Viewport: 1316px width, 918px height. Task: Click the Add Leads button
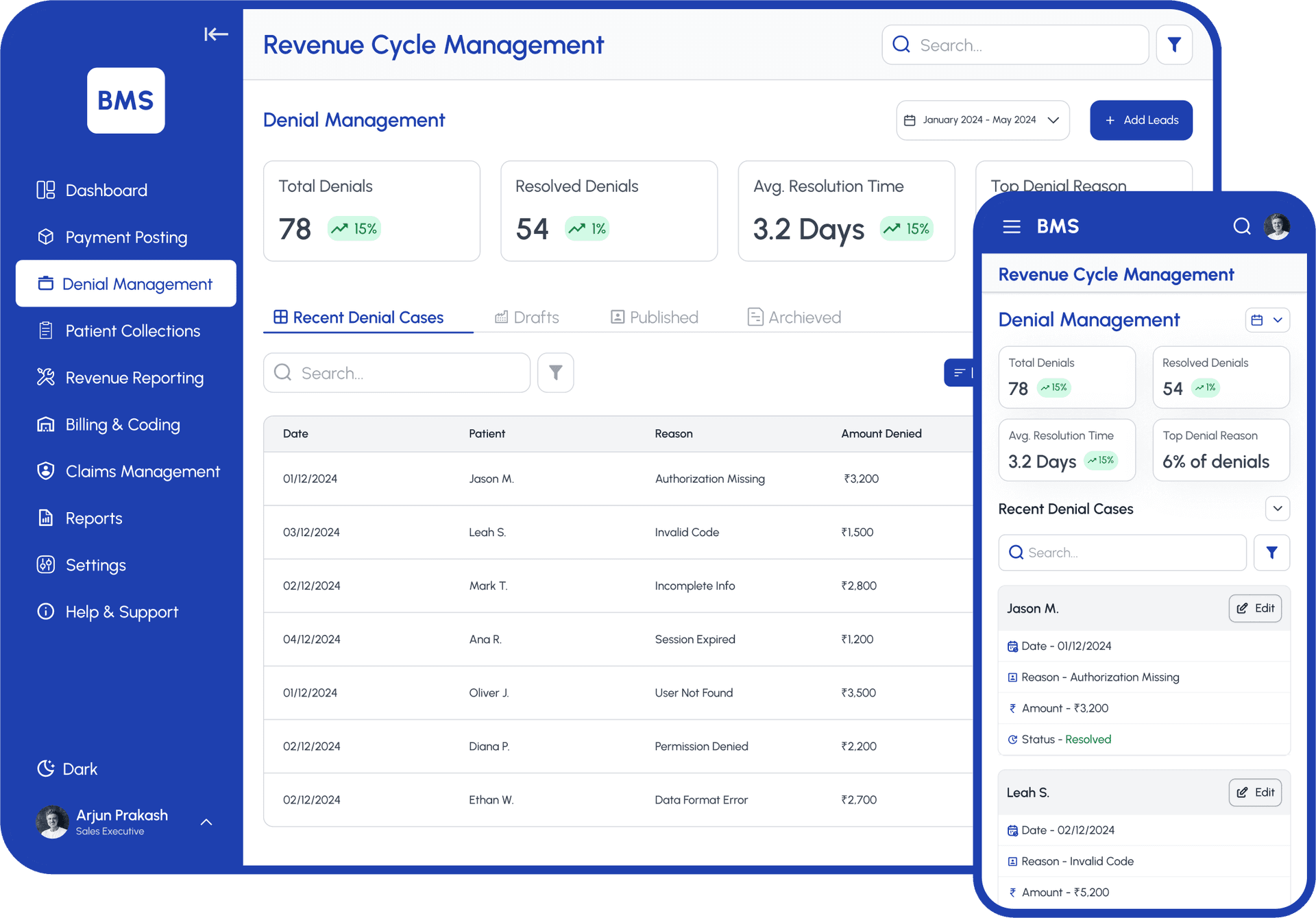1141,121
